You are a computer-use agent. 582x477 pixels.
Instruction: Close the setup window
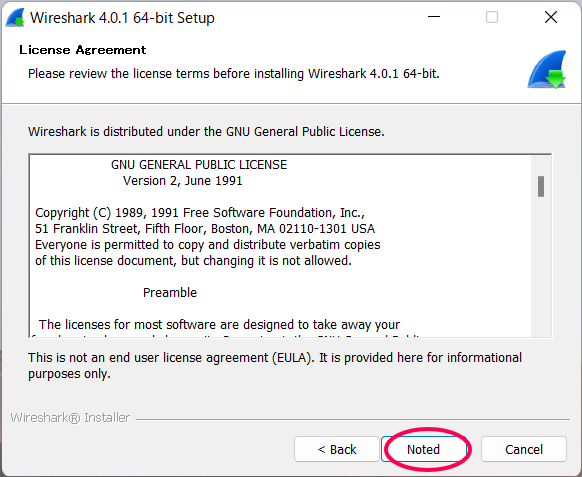pos(551,17)
